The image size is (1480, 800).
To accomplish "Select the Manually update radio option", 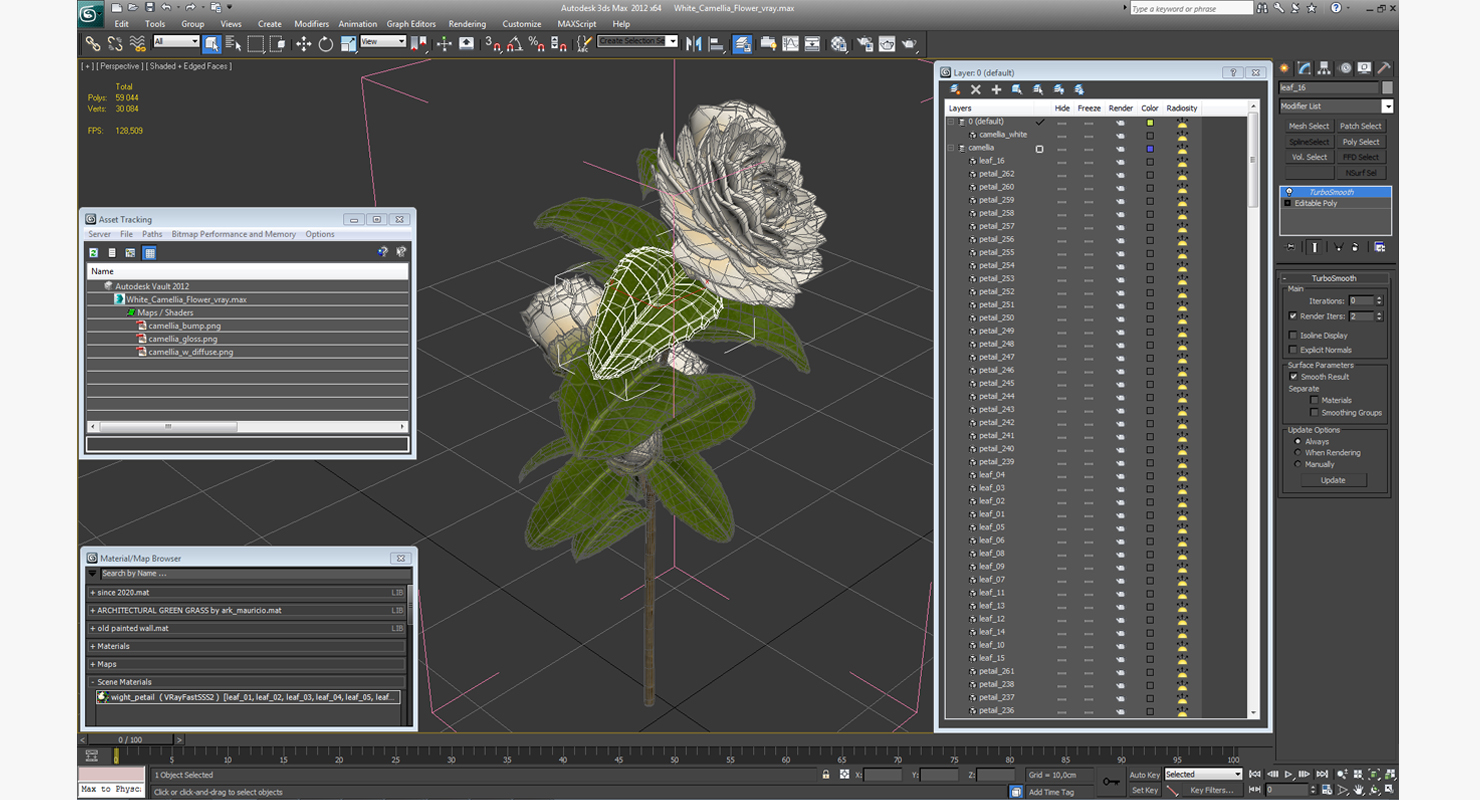I will [1298, 464].
